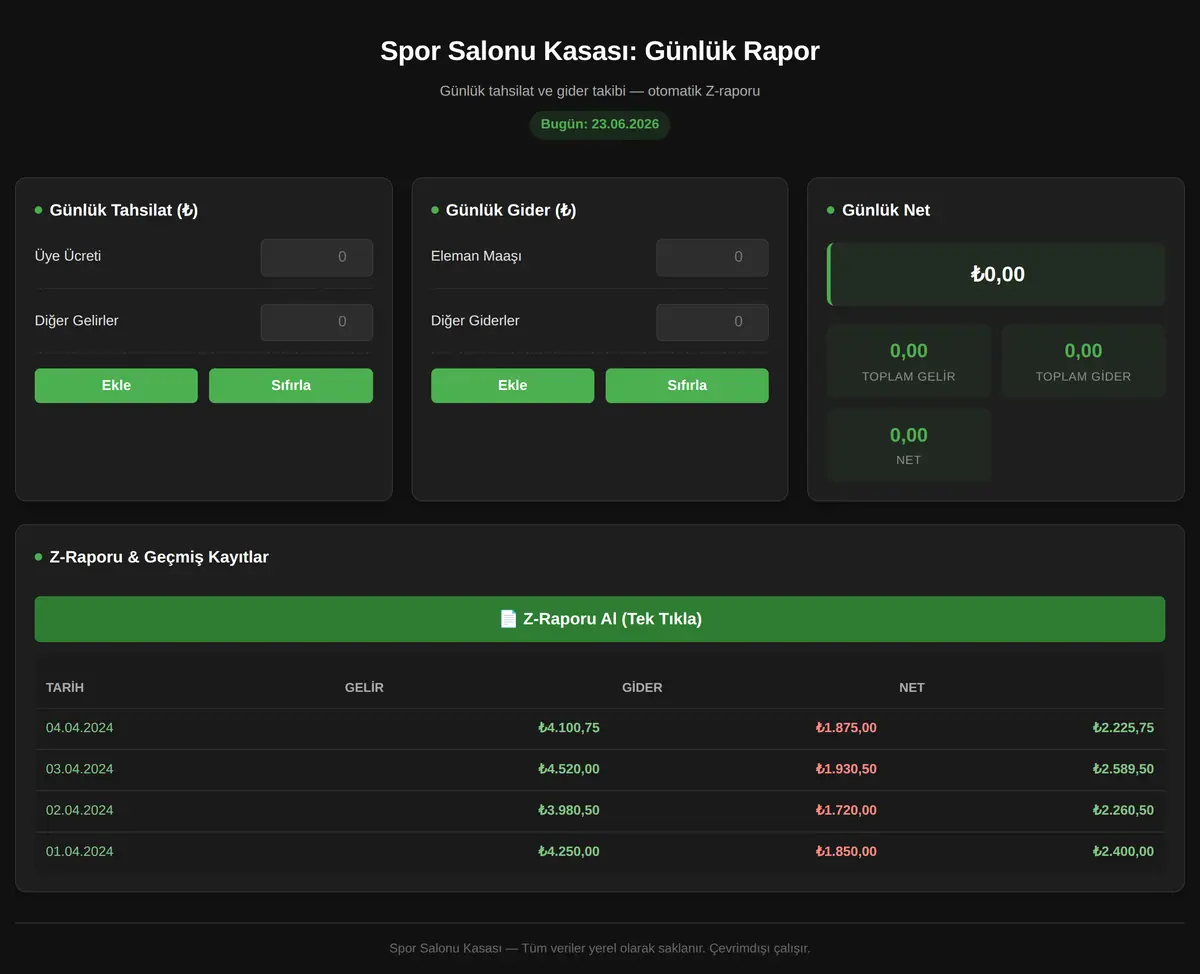Click Sıfırla in the Günlük Gider card
Viewport: 1200px width, 974px height.
(x=687, y=386)
